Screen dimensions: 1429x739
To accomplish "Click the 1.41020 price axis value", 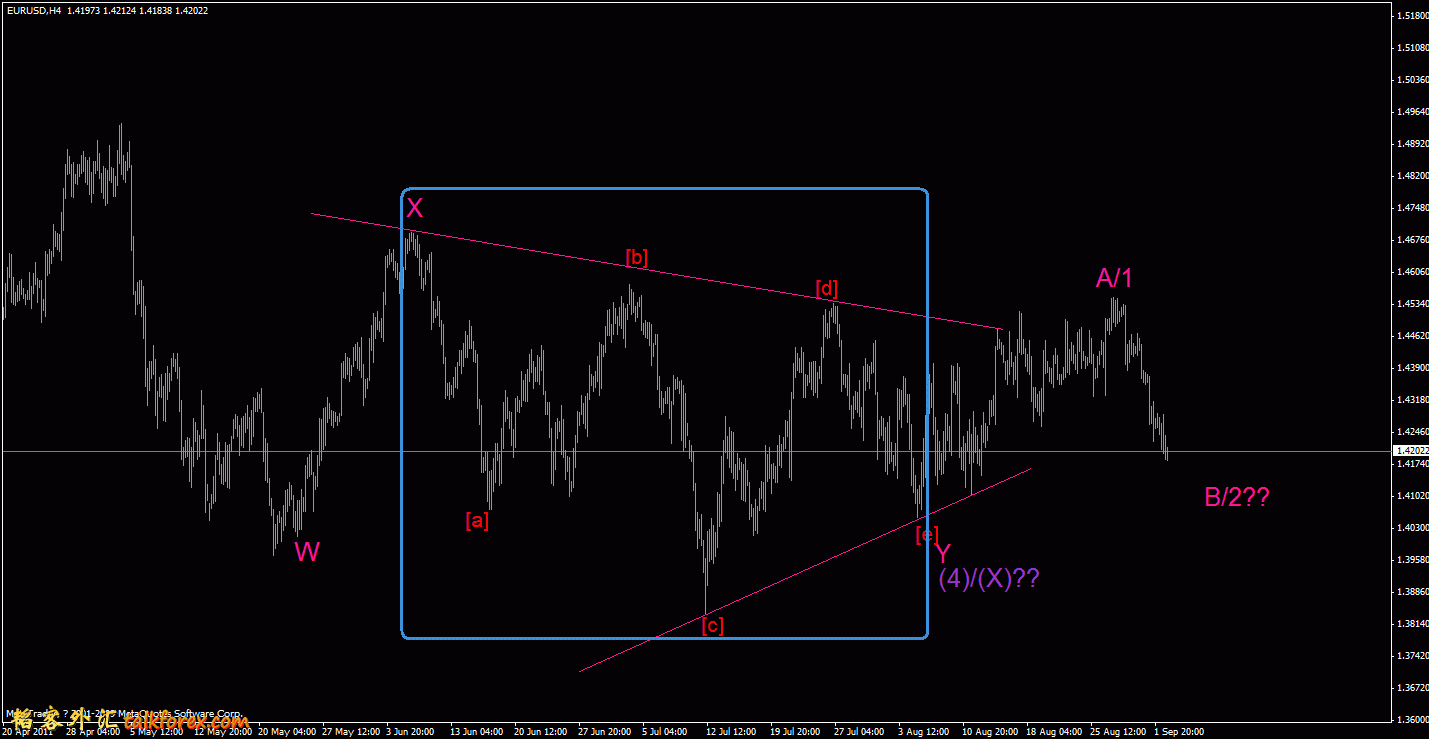I will pos(1412,495).
